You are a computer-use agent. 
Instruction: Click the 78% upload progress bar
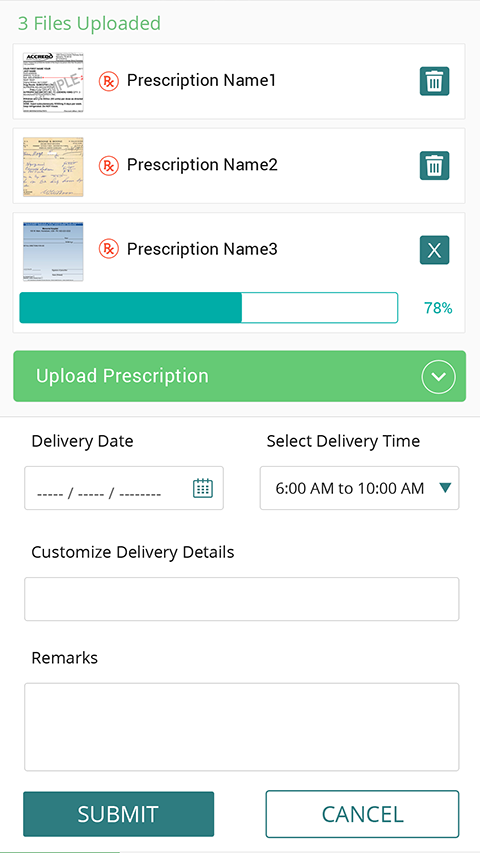(209, 308)
